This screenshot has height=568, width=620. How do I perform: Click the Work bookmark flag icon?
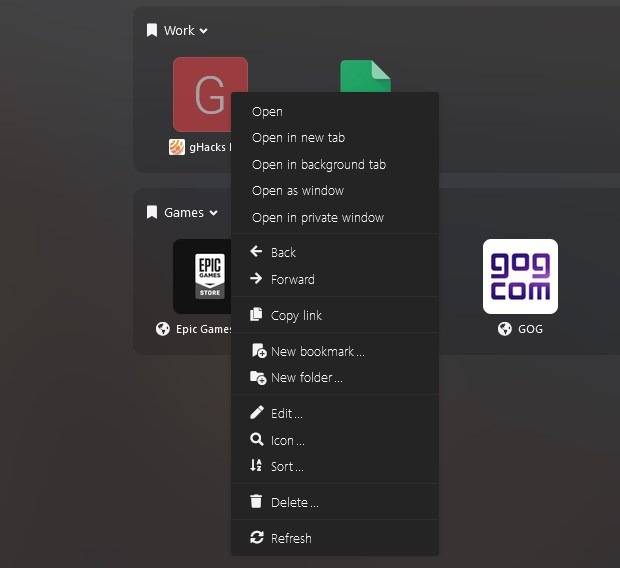[x=152, y=30]
